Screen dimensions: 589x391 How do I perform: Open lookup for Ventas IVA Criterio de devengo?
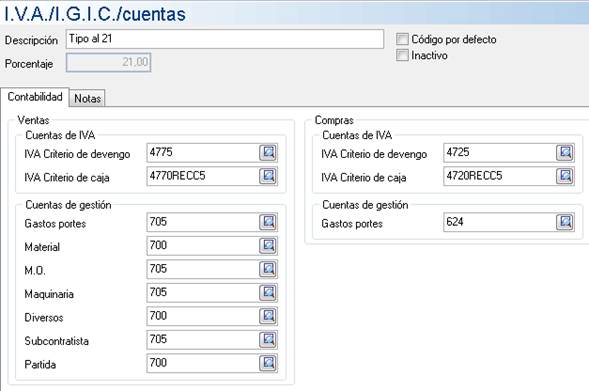[268, 152]
